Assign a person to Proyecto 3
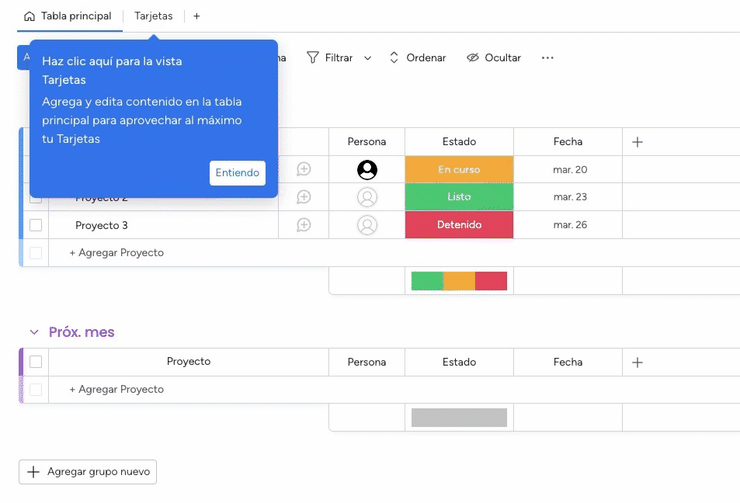 click(x=367, y=225)
